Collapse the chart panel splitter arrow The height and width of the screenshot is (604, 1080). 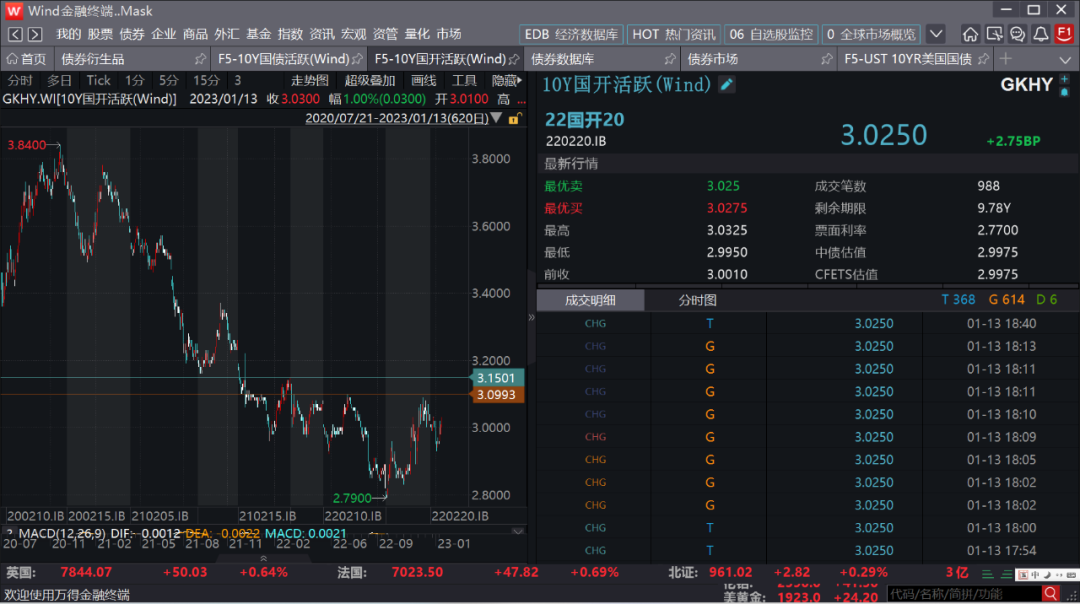click(531, 317)
